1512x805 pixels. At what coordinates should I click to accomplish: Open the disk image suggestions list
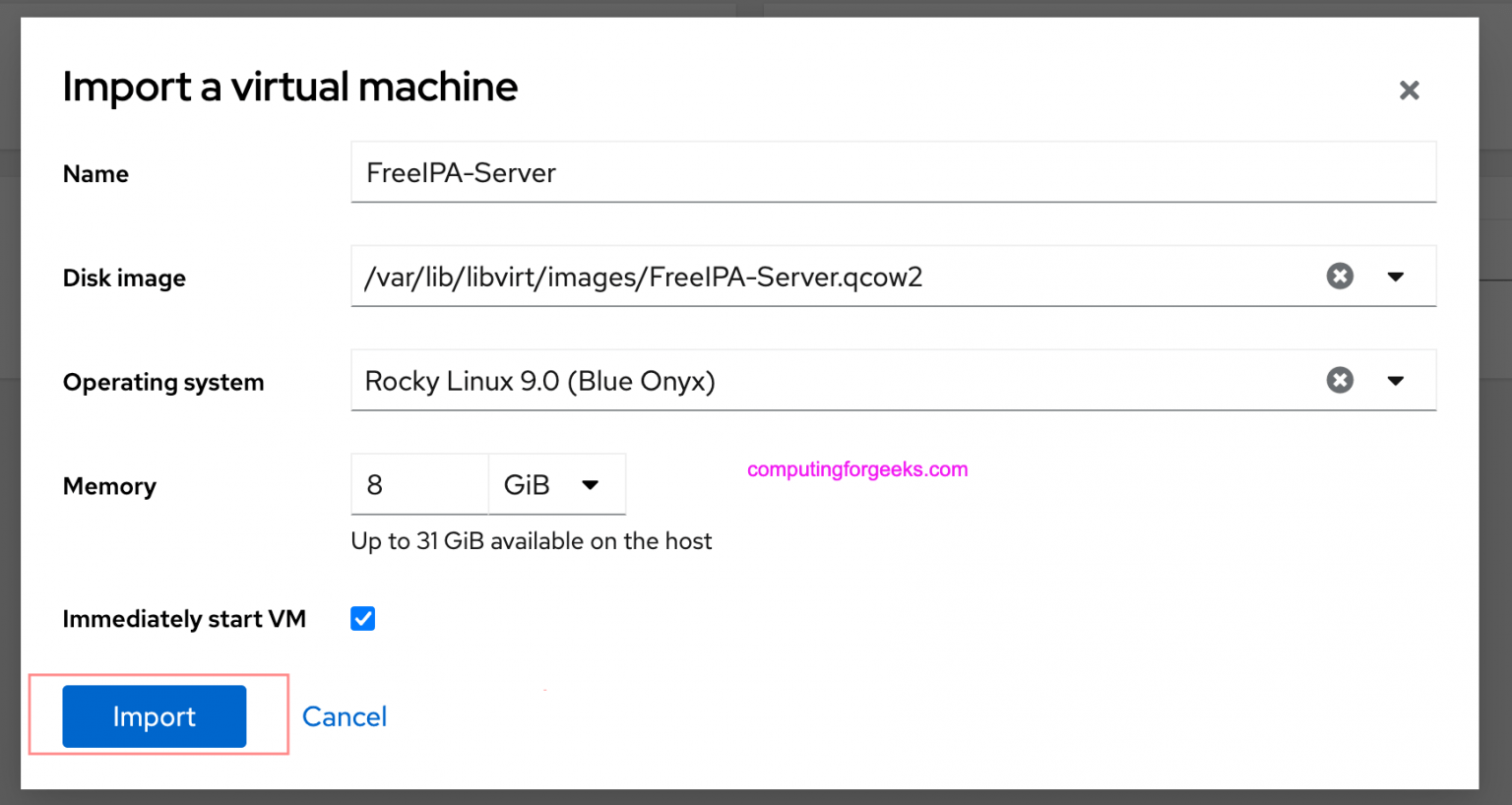coord(1397,277)
